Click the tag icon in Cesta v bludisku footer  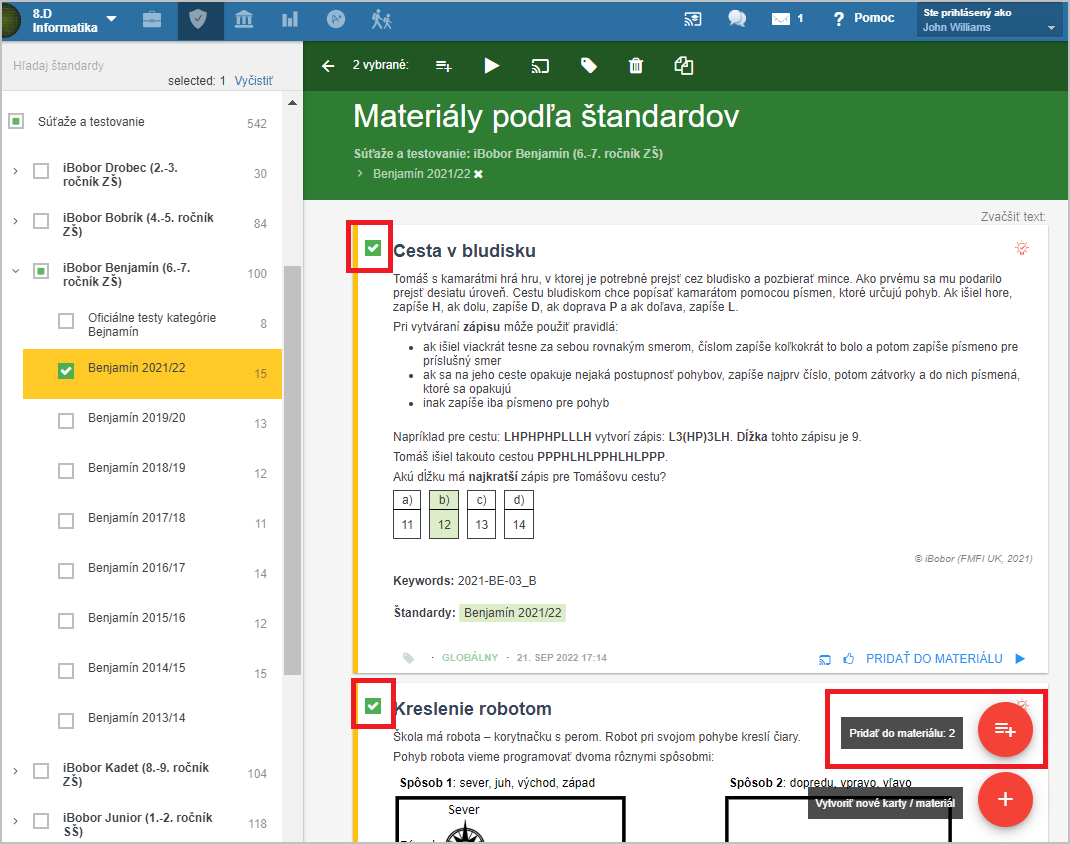408,658
